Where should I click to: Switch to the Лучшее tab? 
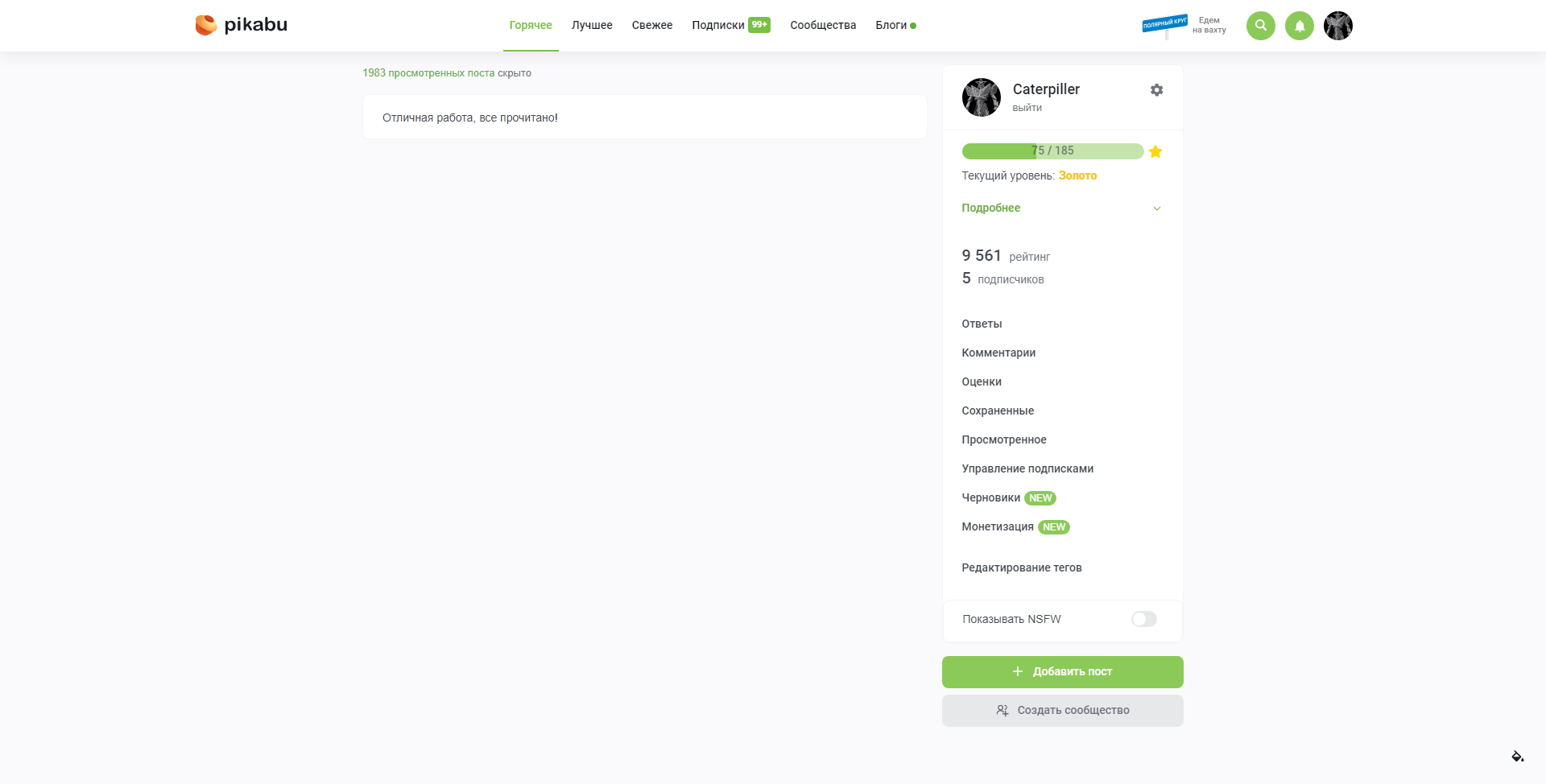[x=592, y=25]
